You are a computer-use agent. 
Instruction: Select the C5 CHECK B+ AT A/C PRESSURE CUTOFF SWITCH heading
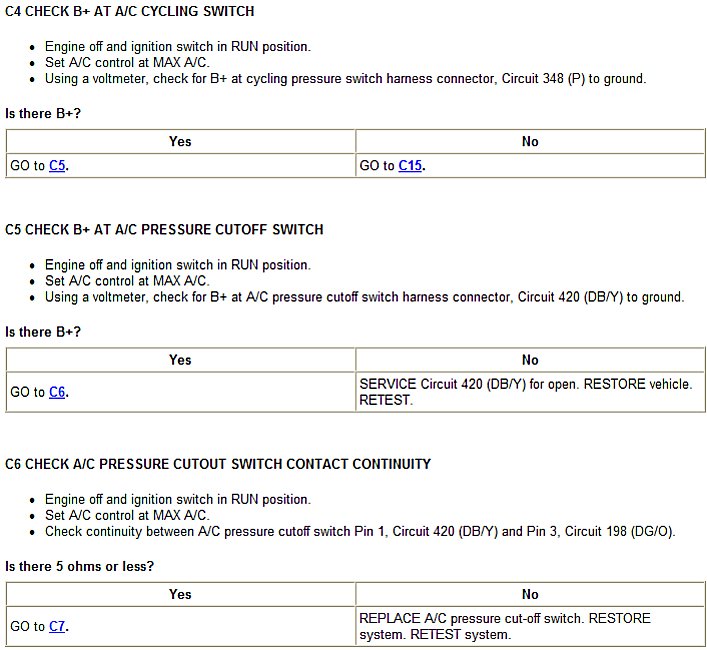(x=164, y=229)
